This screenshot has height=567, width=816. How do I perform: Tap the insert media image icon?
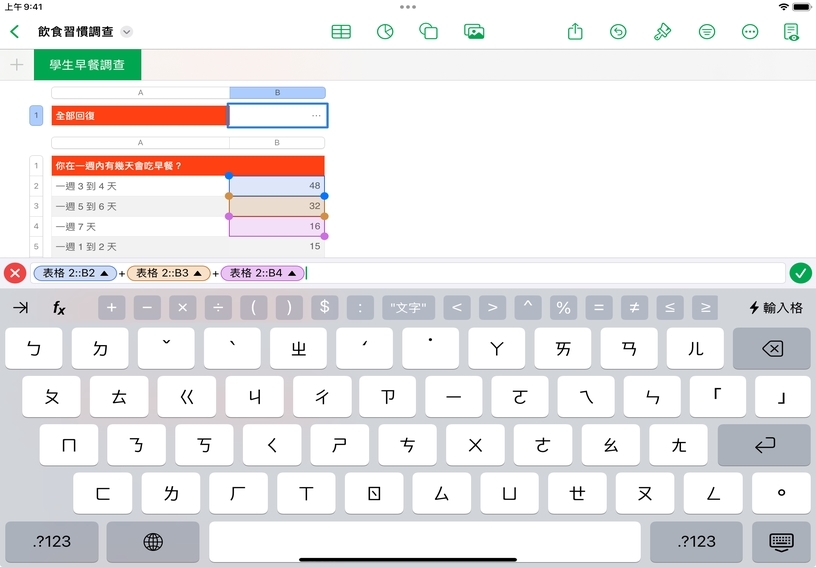(474, 32)
